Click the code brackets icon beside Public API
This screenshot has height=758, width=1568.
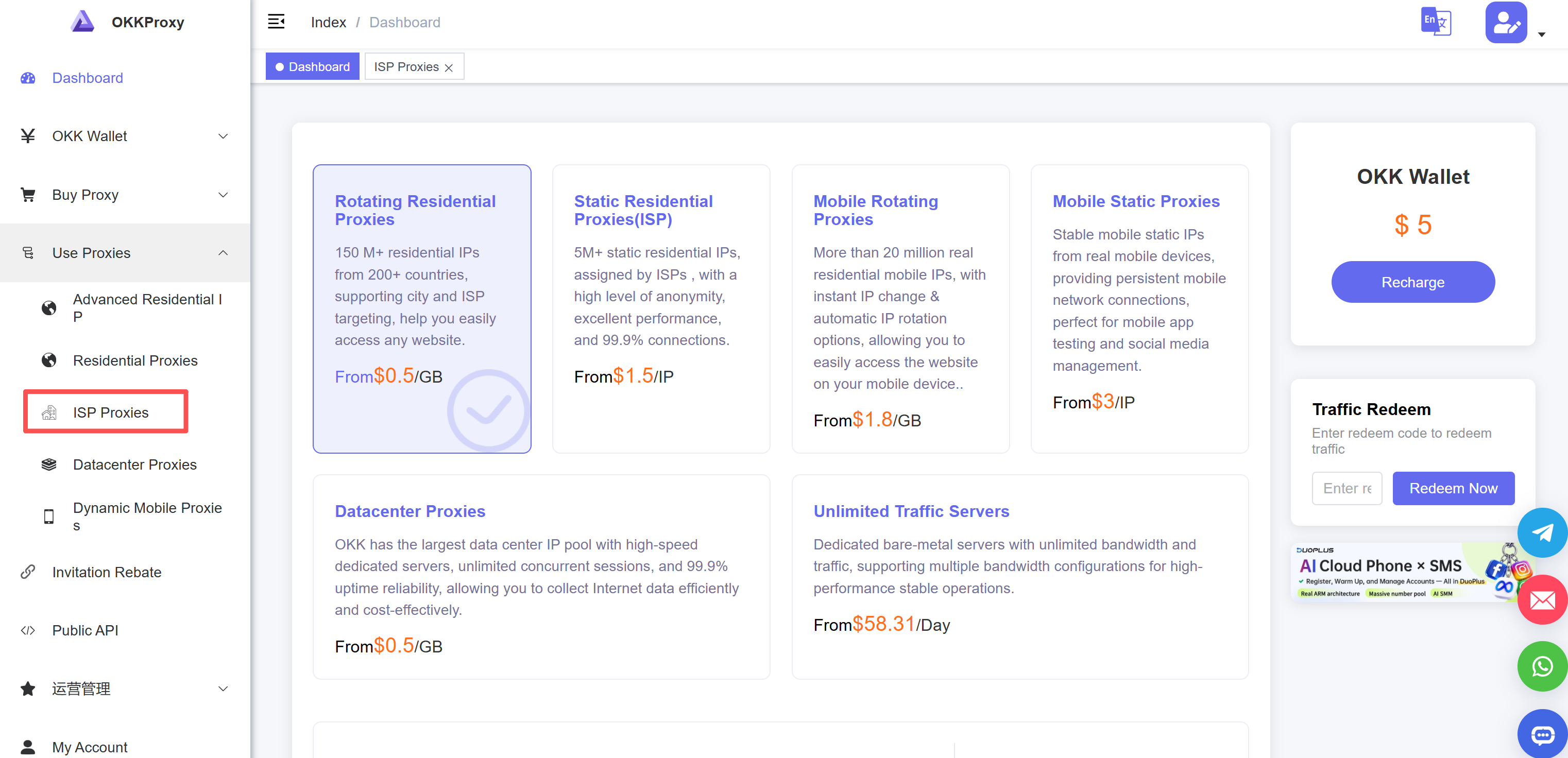click(x=28, y=630)
